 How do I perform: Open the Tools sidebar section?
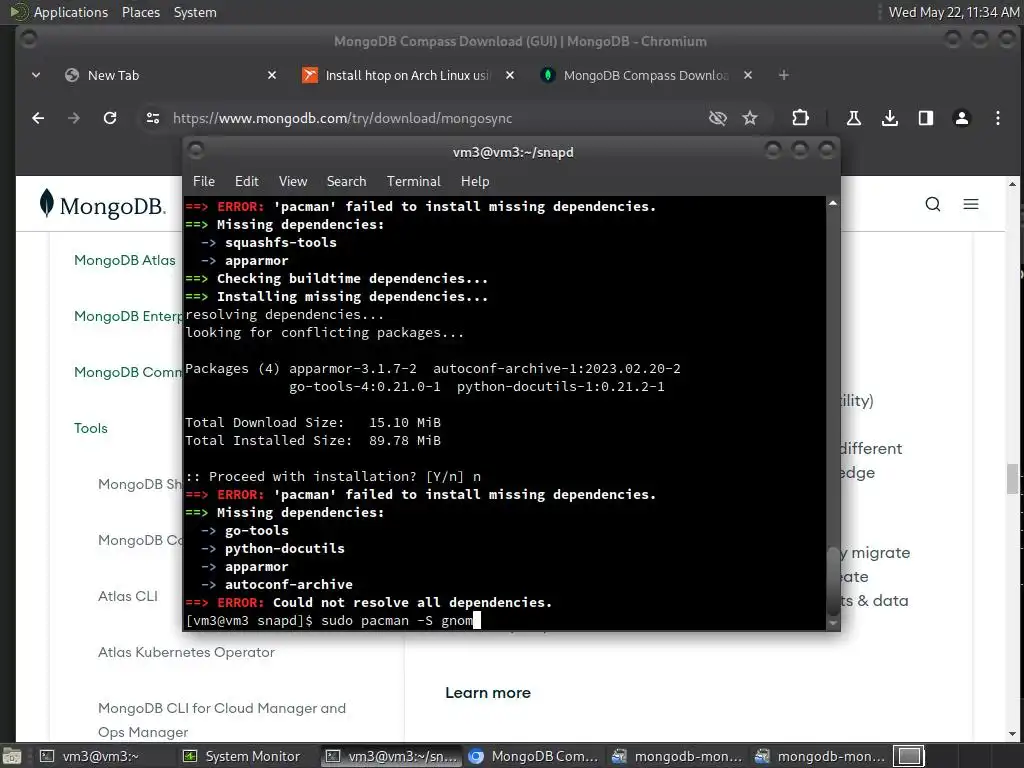[91, 428]
